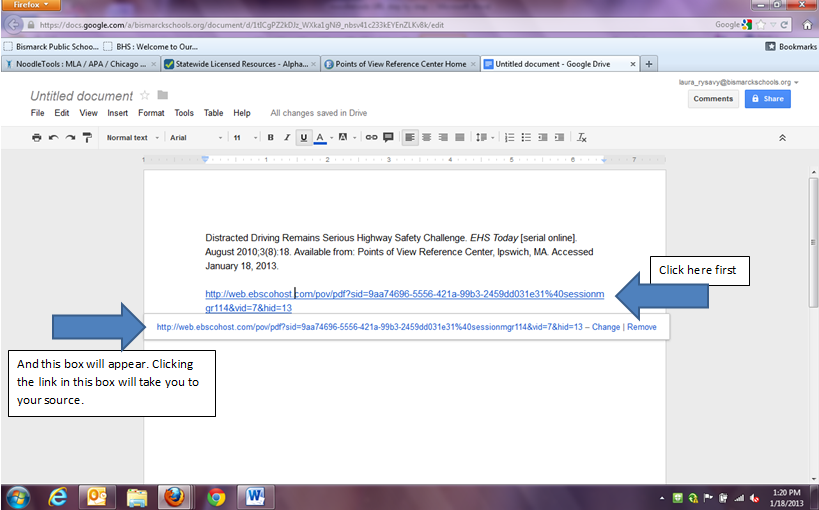This screenshot has height=510, width=819.
Task: Click Change in the link popup
Action: click(x=605, y=327)
